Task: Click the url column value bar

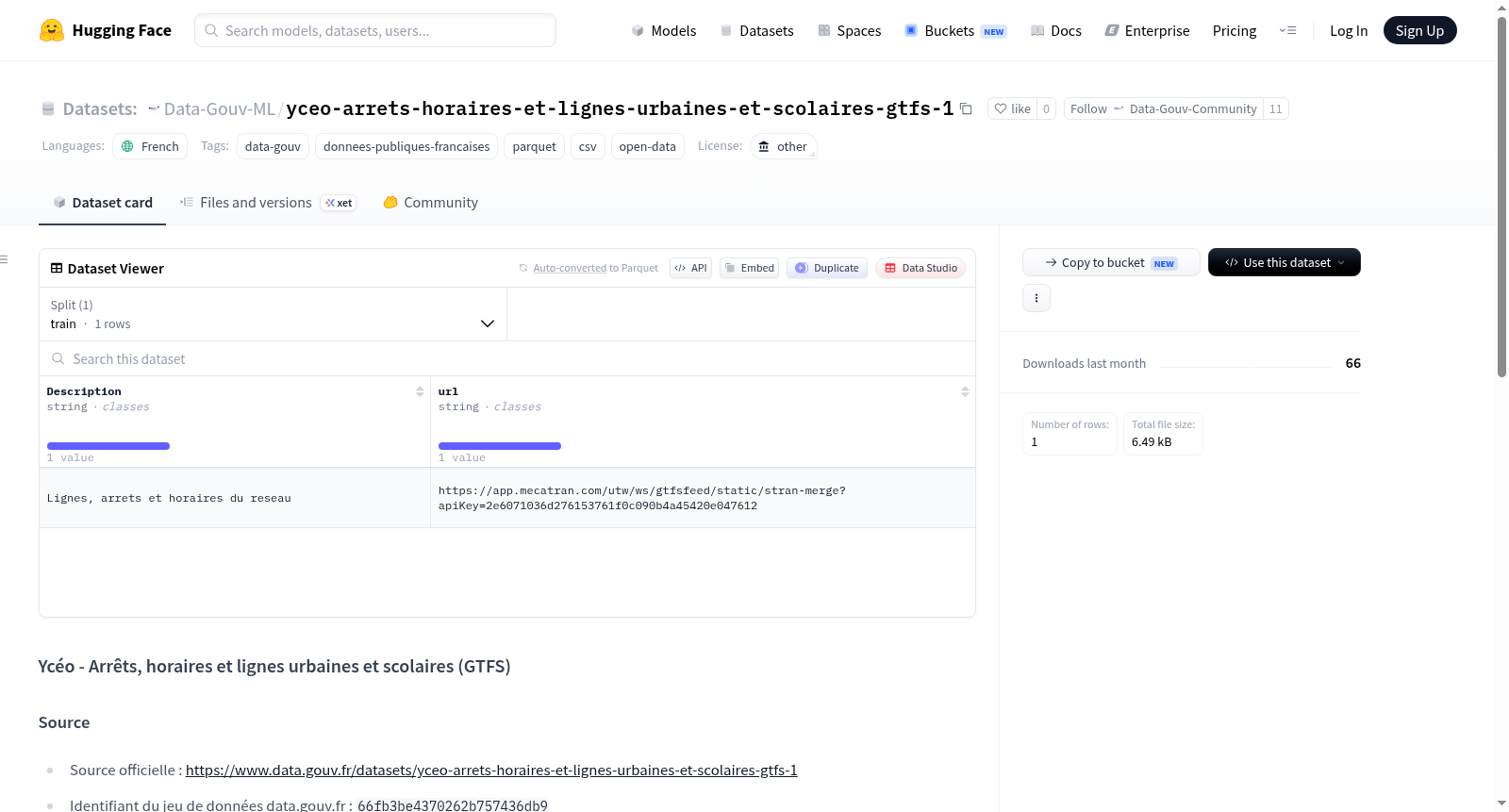Action: pyautogui.click(x=500, y=446)
